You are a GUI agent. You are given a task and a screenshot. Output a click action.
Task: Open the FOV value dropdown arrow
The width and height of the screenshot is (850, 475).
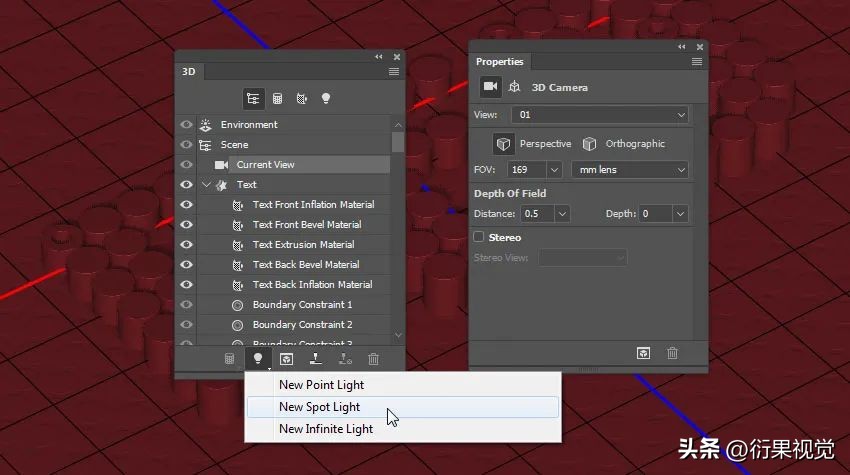click(x=554, y=170)
